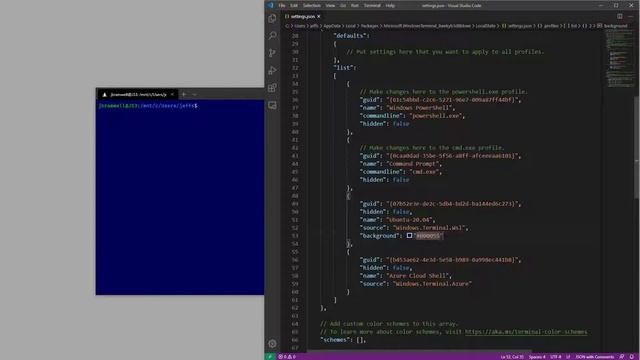This screenshot has height=360, width=640.
Task: Select the settings.json editor tab
Action: [x=303, y=16]
